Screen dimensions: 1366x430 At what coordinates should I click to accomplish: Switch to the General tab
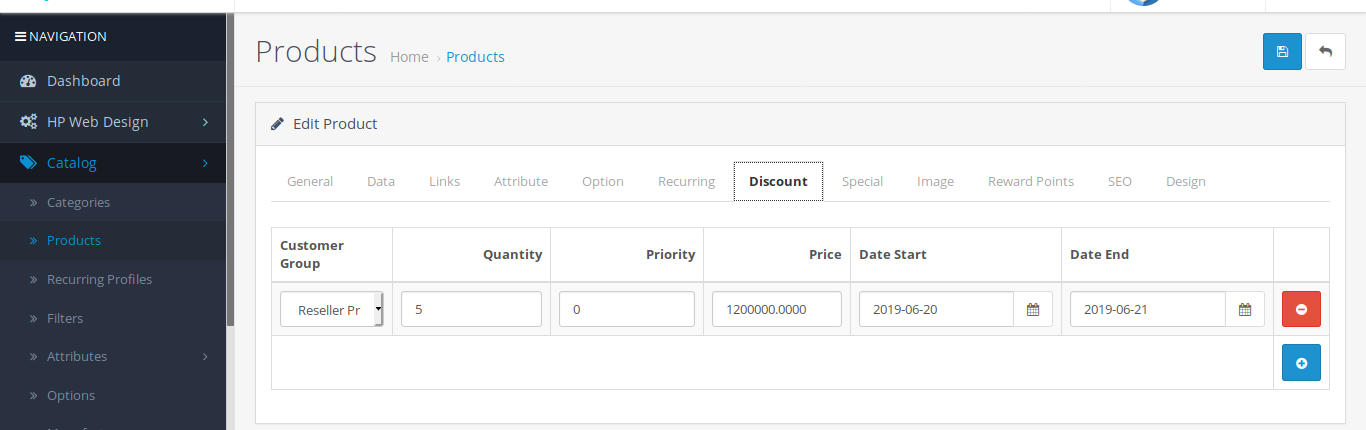(x=310, y=181)
